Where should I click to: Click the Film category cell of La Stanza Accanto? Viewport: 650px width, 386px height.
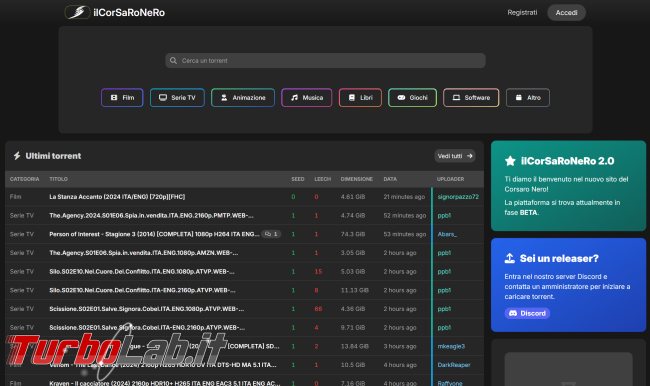[15, 197]
